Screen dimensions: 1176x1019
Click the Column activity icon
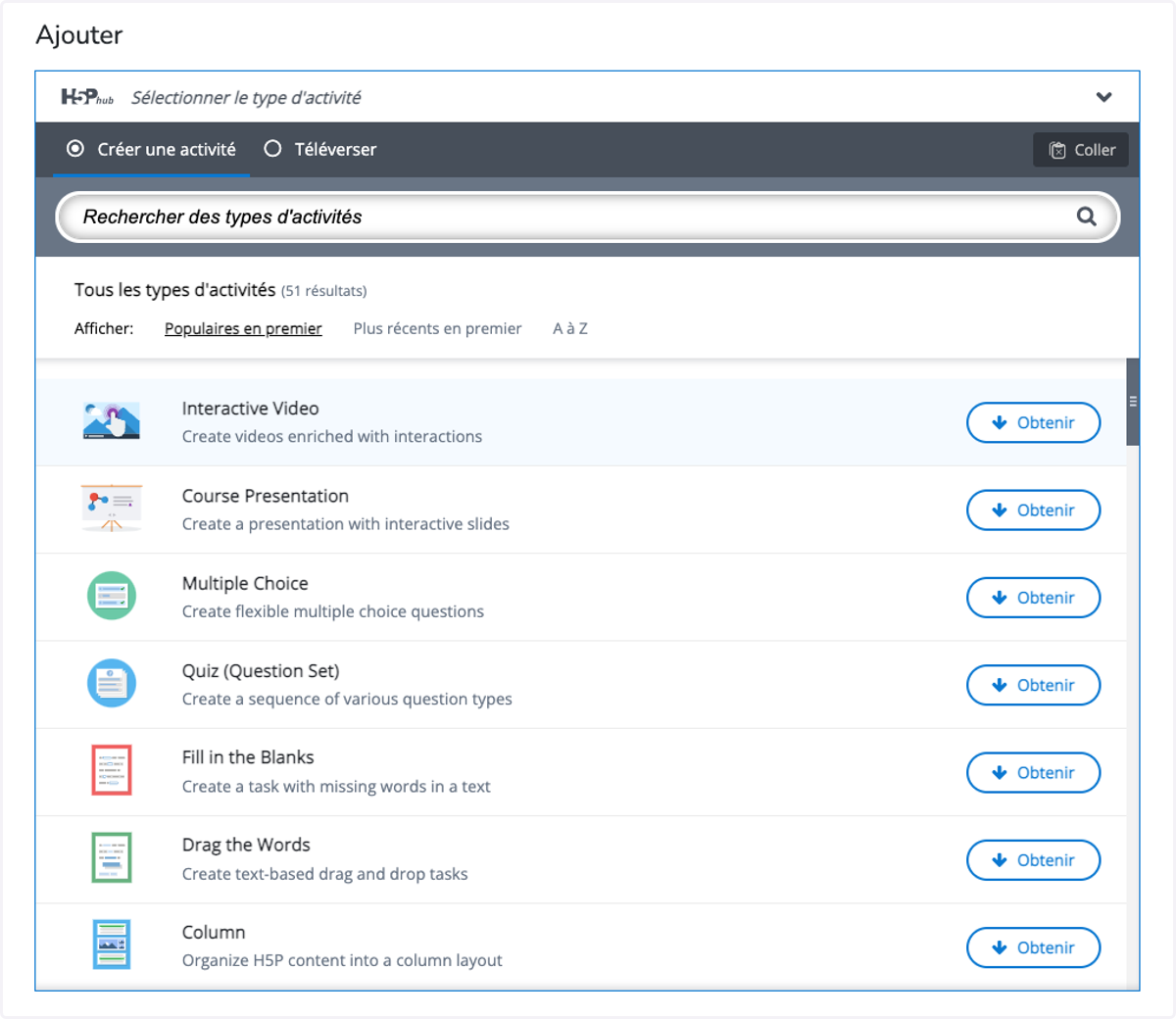coord(112,945)
